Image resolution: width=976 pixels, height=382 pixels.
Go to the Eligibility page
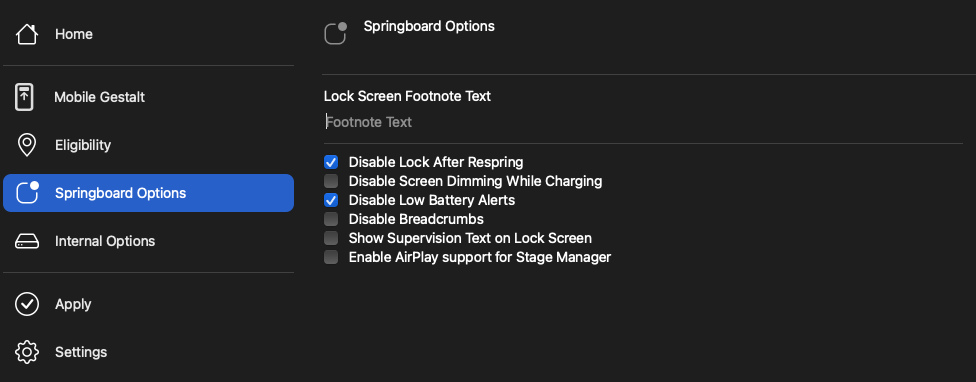point(83,145)
